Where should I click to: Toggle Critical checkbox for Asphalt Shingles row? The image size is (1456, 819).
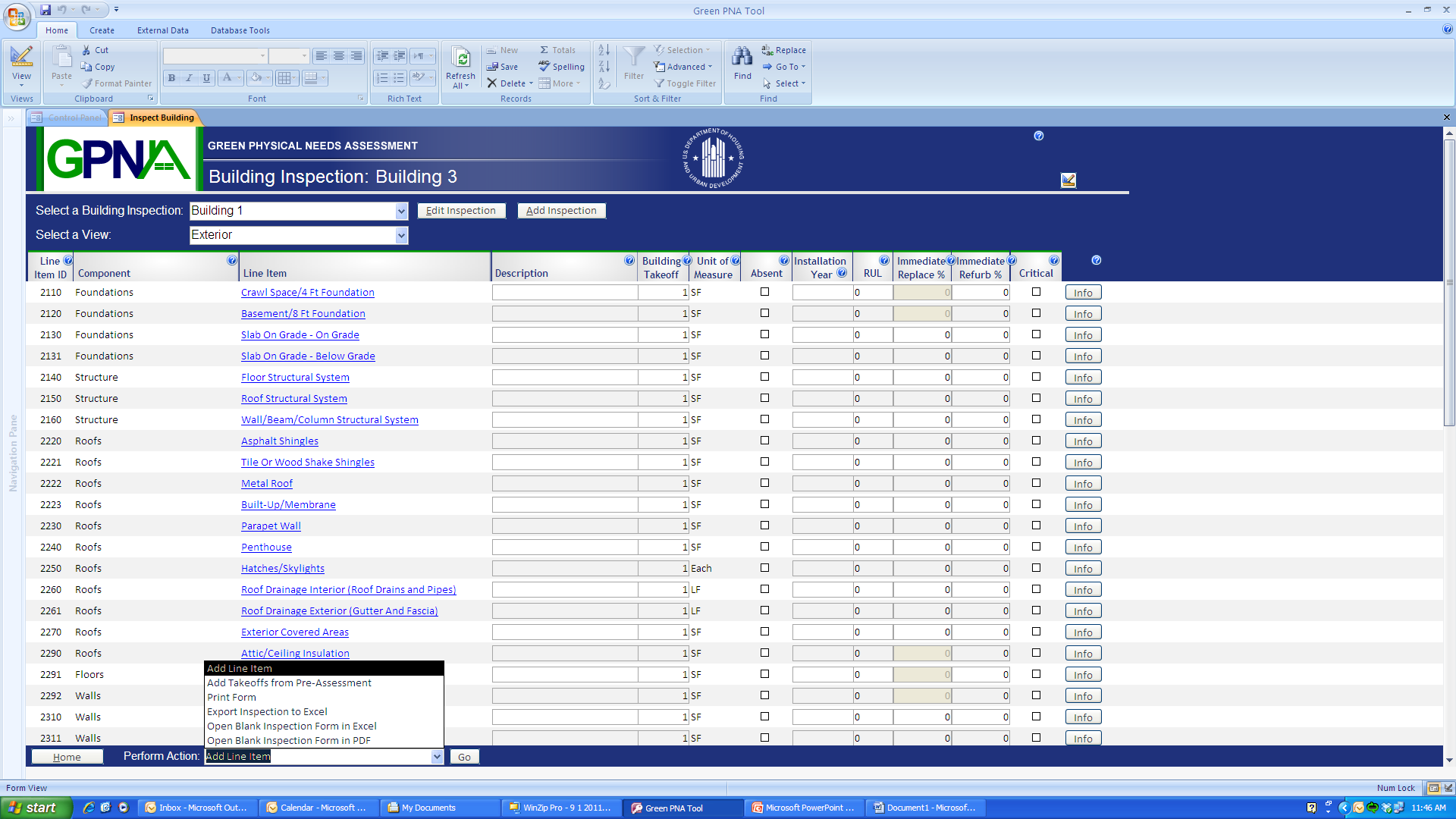coord(1036,441)
